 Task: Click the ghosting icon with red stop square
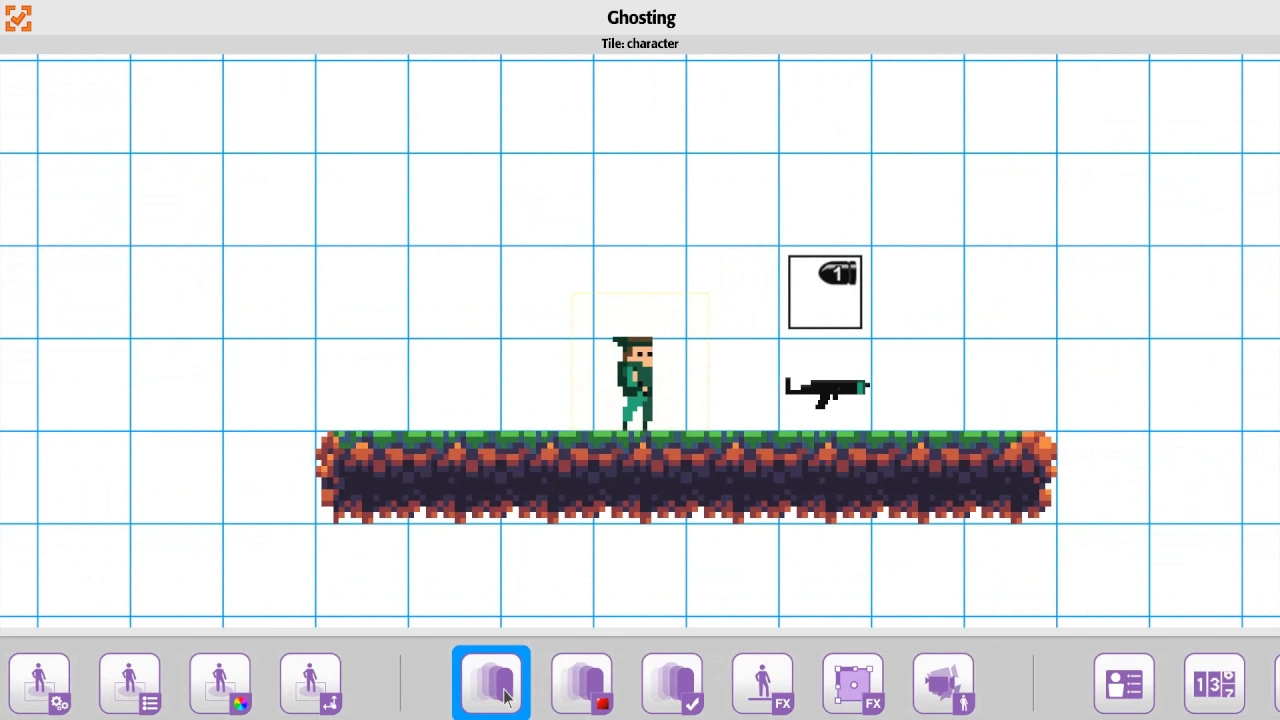click(x=582, y=684)
